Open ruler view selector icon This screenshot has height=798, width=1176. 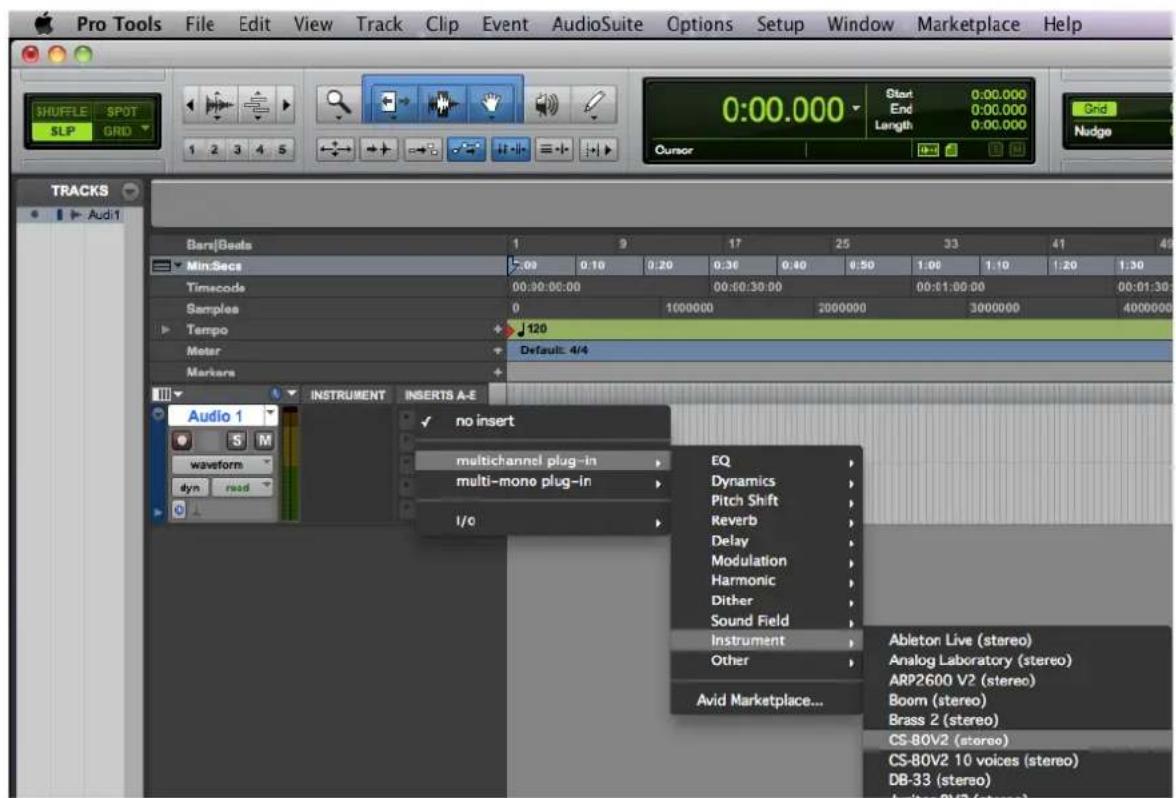tap(162, 266)
